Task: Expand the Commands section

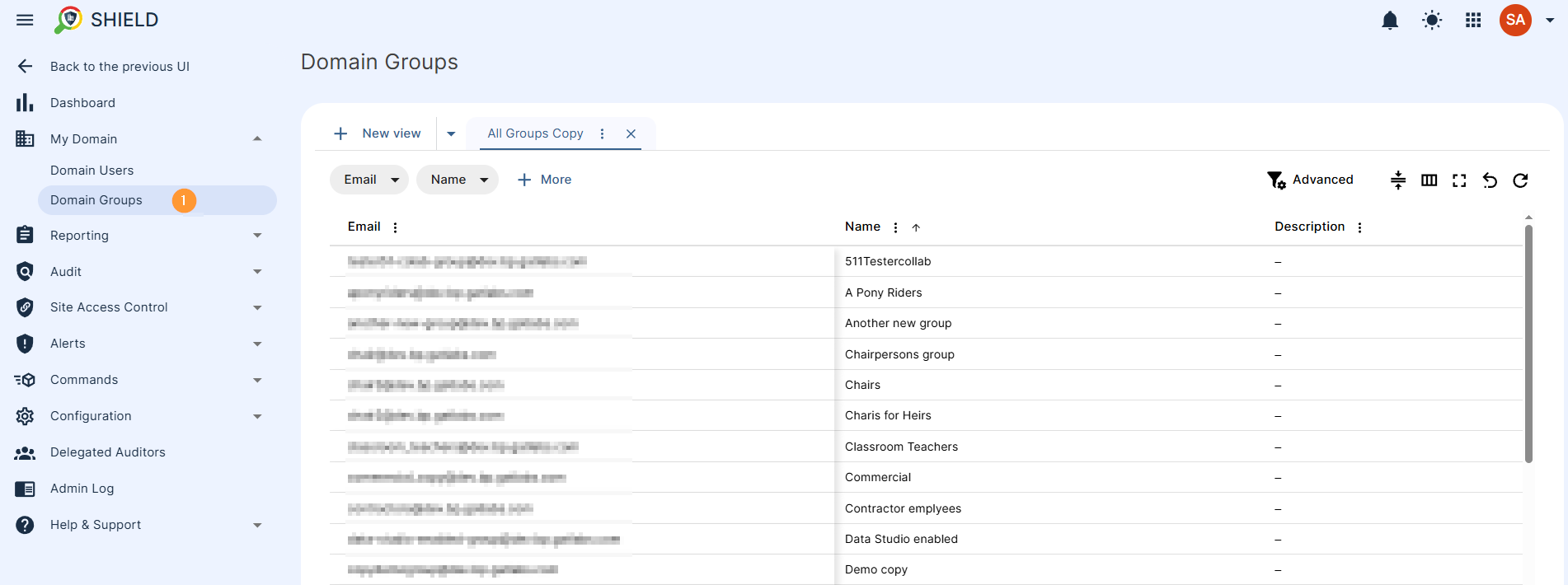Action: click(257, 381)
